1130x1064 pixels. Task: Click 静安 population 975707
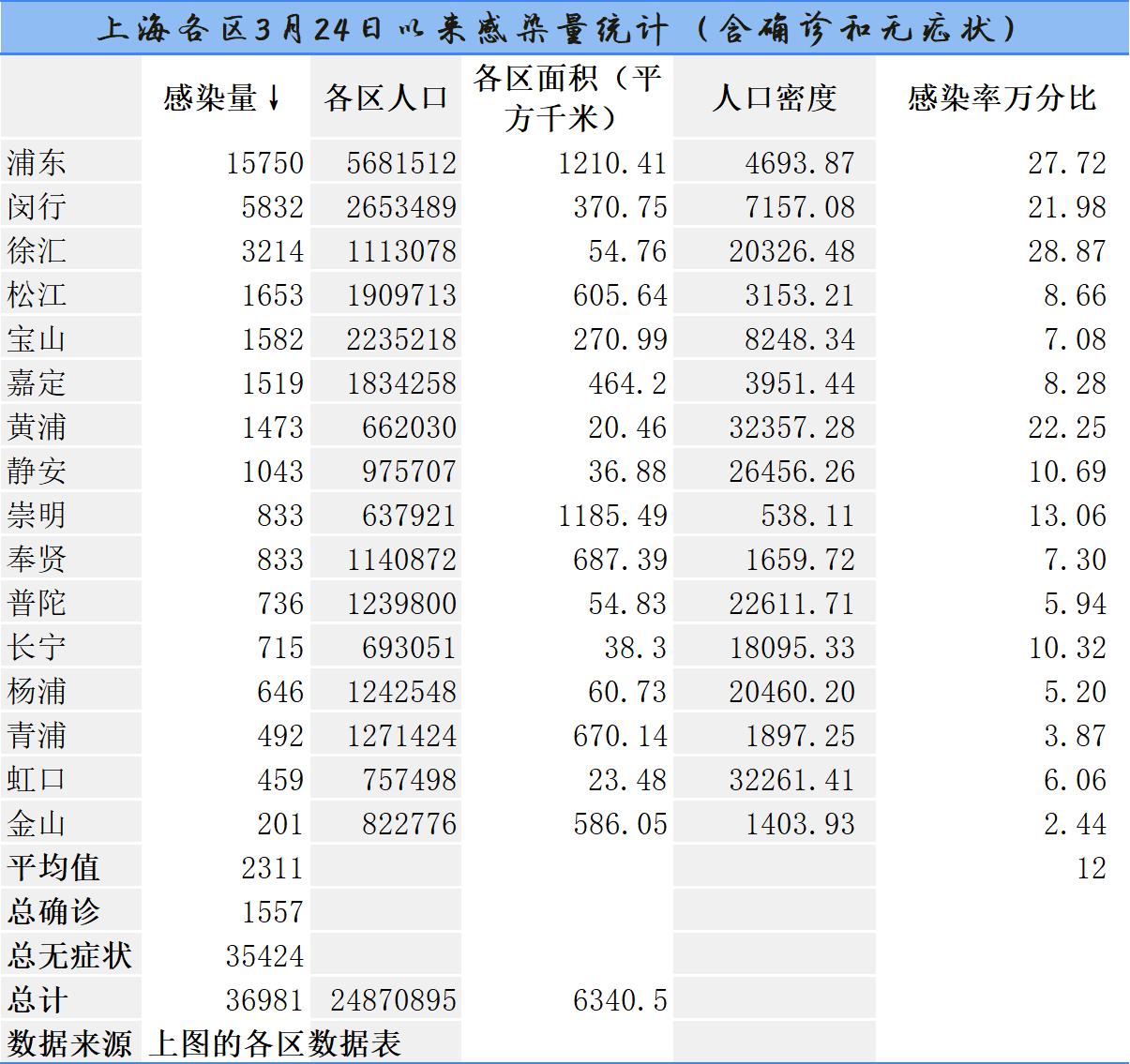pyautogui.click(x=410, y=472)
